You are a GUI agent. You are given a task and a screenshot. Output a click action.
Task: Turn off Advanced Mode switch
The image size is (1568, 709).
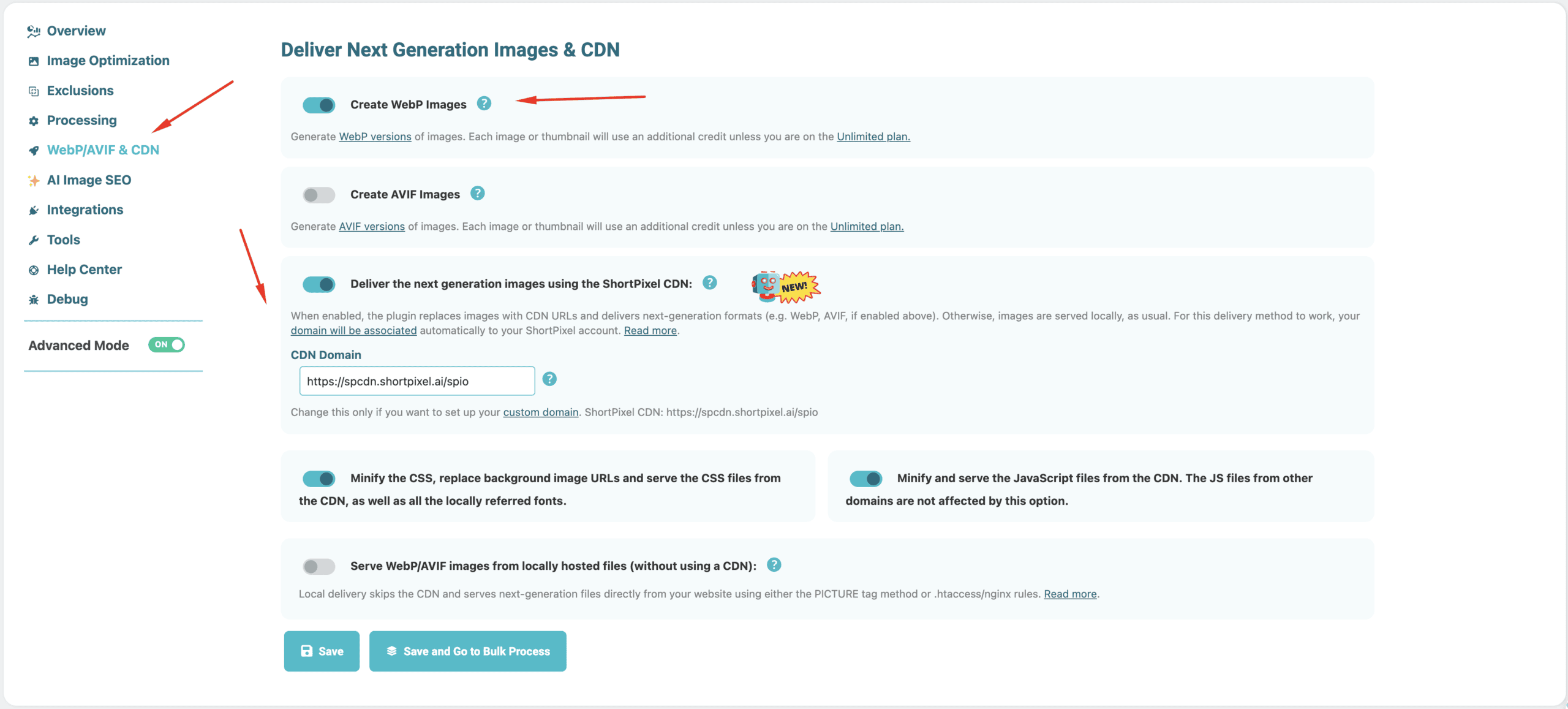[x=167, y=345]
